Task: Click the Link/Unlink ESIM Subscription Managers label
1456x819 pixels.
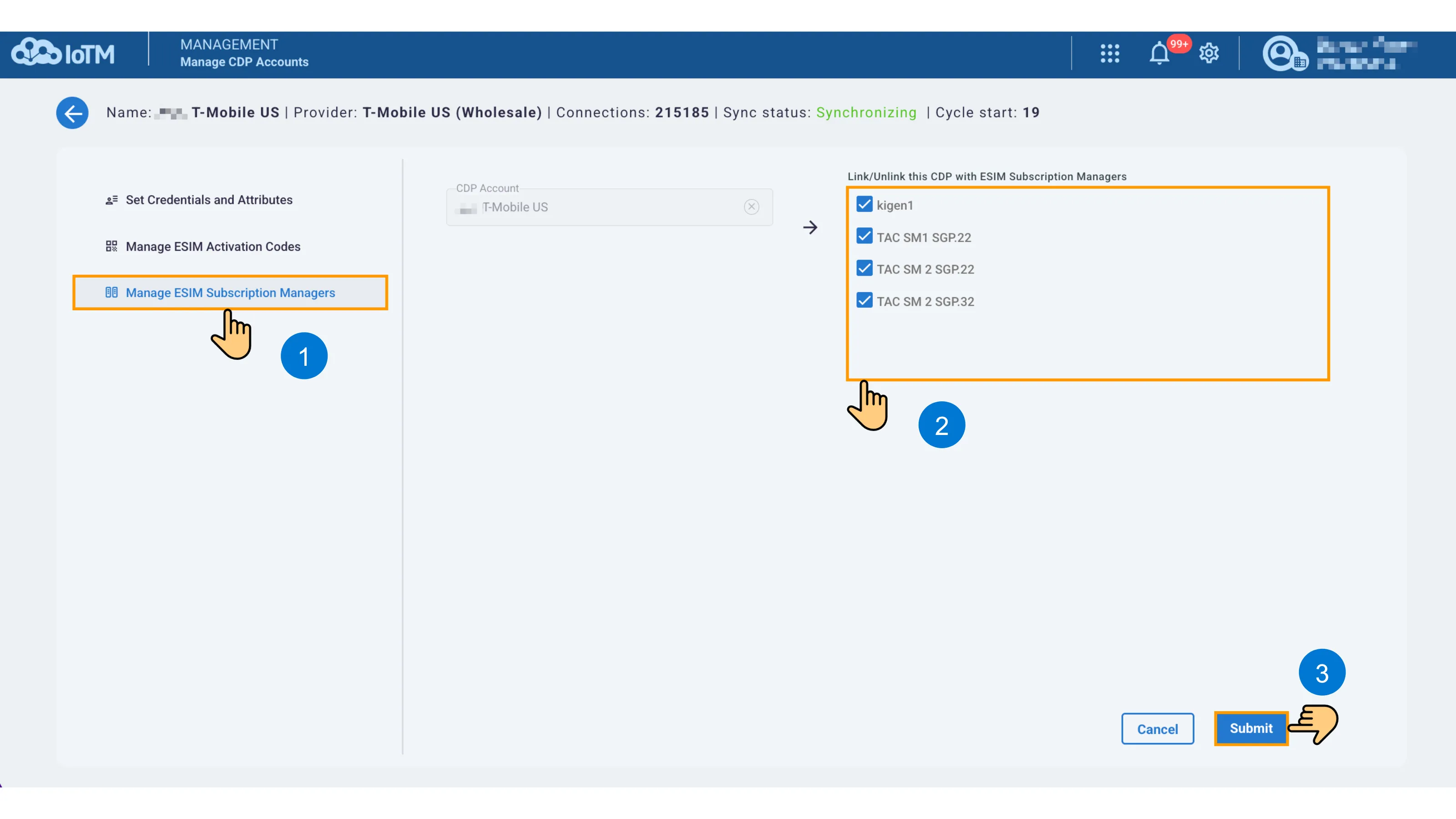Action: [987, 177]
